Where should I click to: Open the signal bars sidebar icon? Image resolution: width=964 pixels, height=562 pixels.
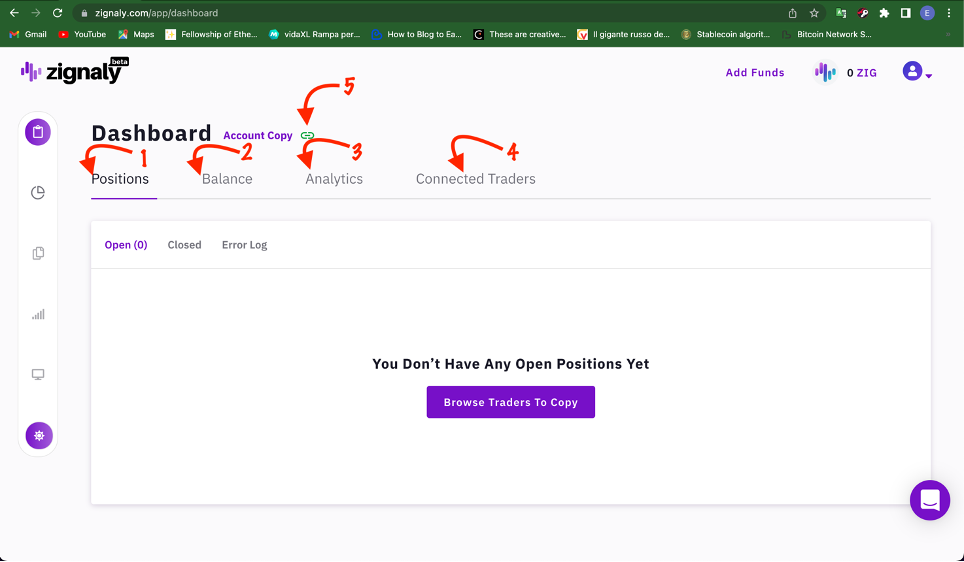38,314
